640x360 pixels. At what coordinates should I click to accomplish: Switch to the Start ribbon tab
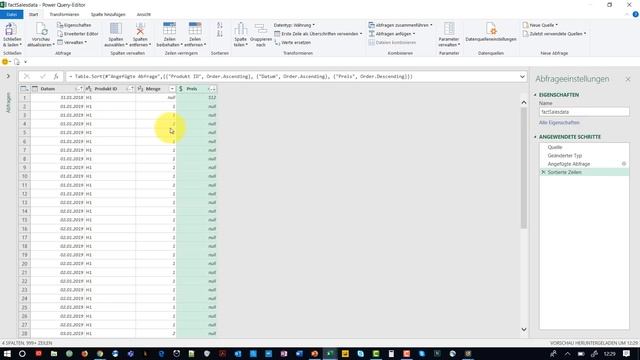click(33, 14)
